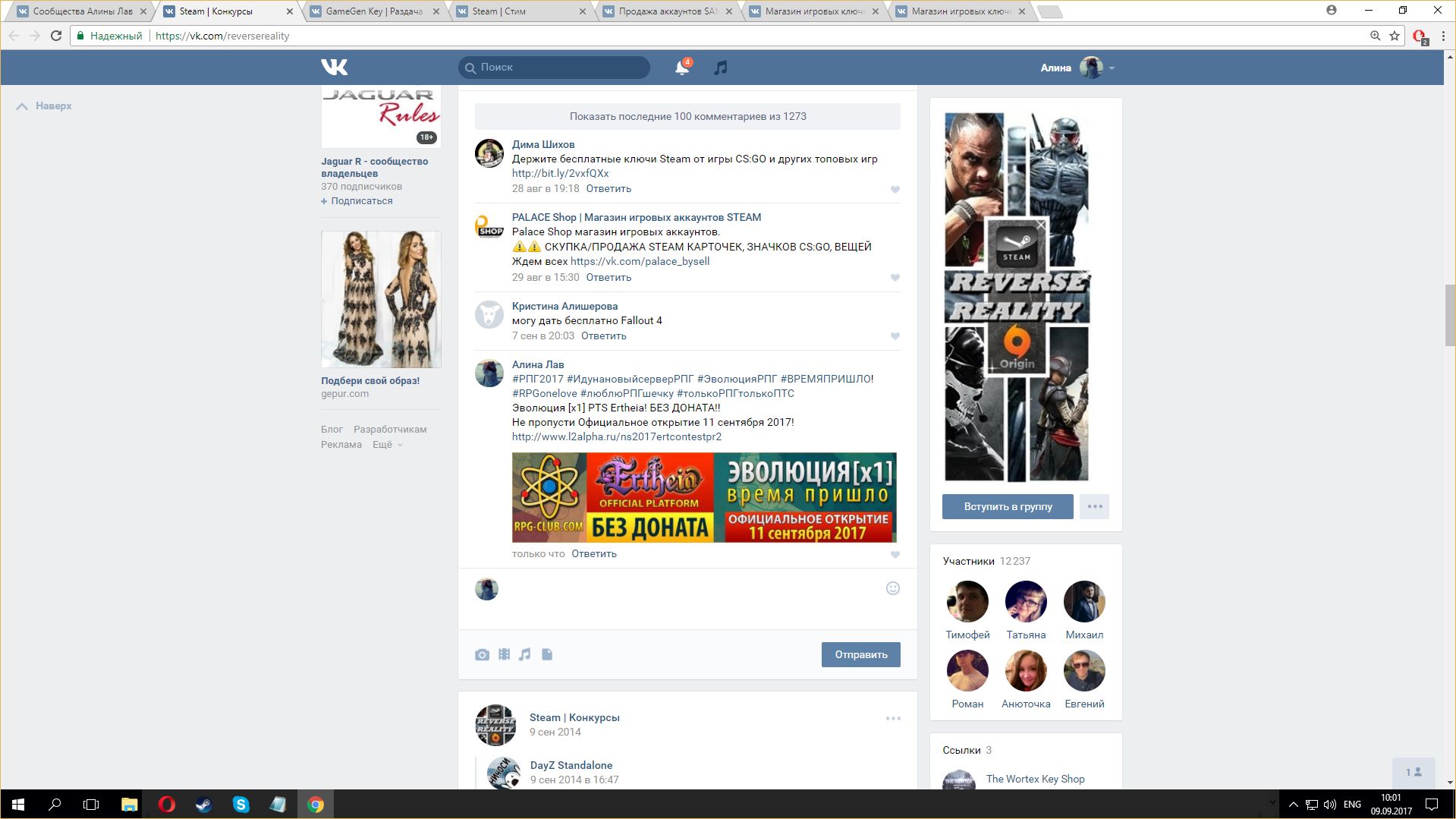
Task: Open three-dots menu of Steam | Конкурсы post
Action: 893,718
